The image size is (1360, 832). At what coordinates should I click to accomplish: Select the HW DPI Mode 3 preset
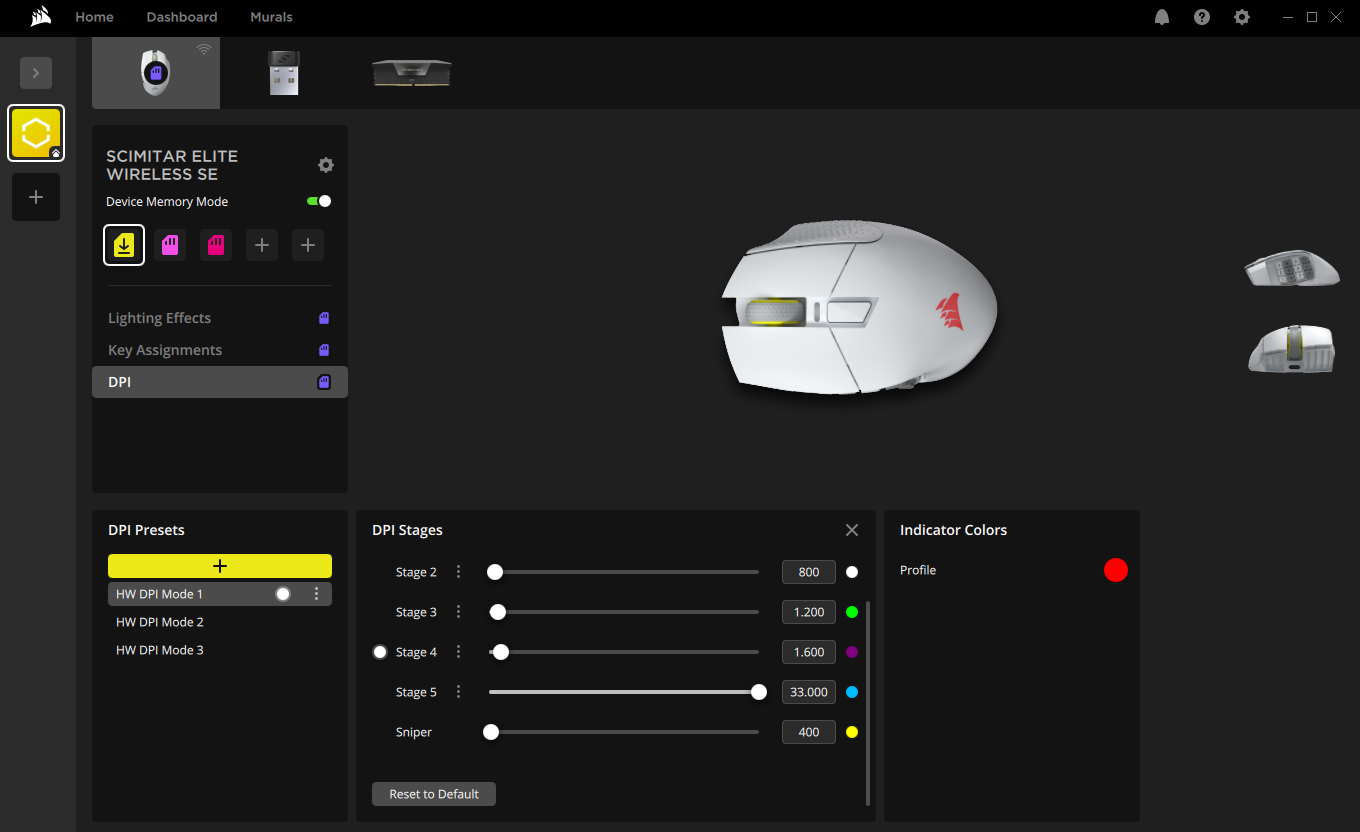pyautogui.click(x=220, y=650)
